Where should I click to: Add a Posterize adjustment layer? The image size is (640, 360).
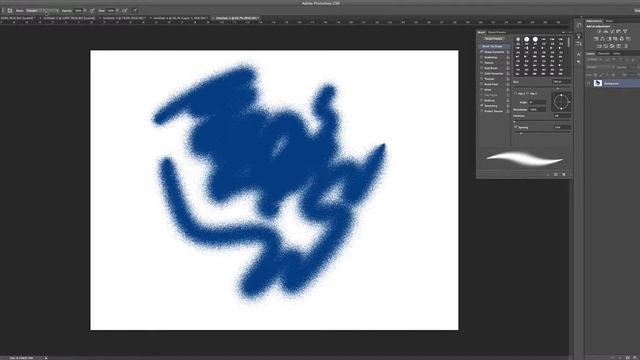coord(605,46)
